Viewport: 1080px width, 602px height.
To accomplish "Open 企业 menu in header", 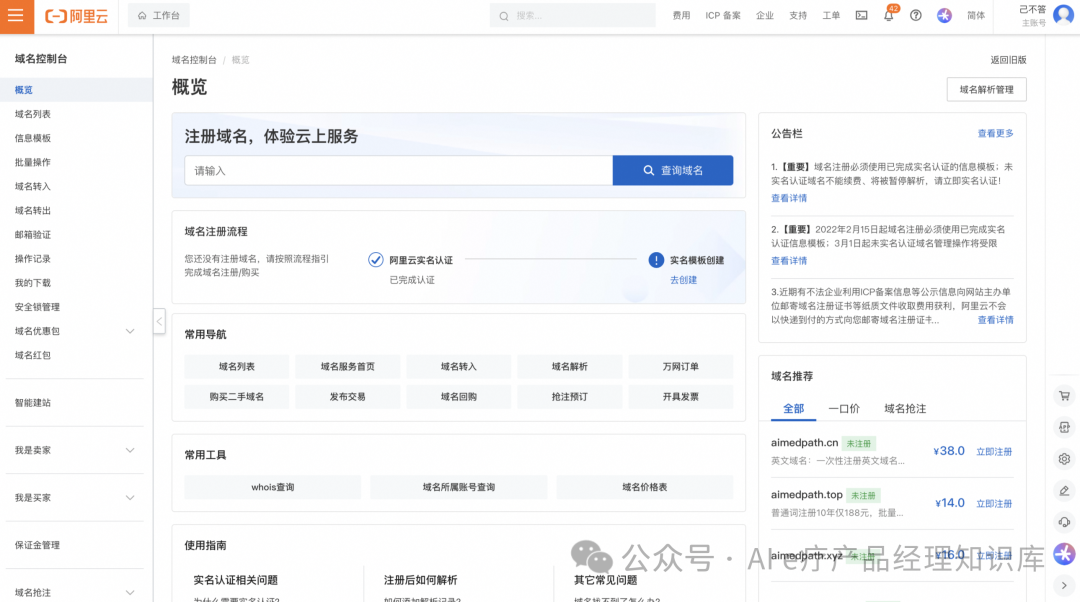I will (x=765, y=15).
